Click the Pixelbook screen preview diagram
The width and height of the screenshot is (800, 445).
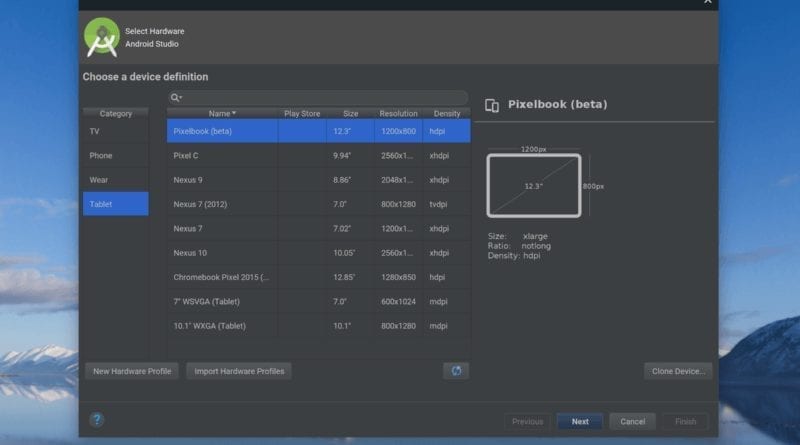tap(534, 186)
